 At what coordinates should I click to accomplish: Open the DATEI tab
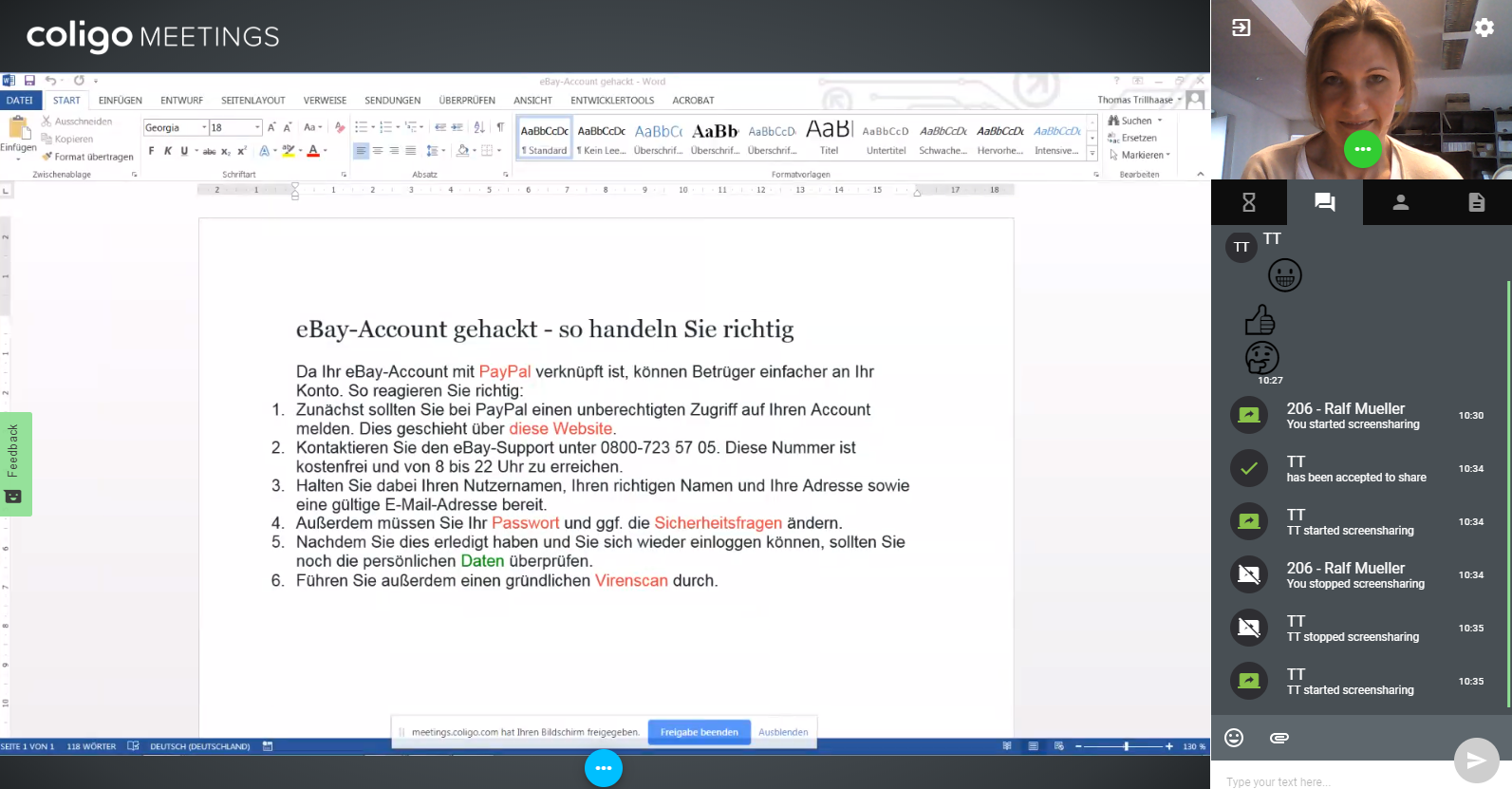20,100
